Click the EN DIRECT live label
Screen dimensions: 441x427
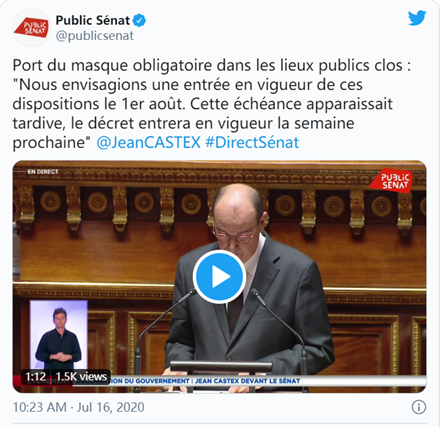pos(43,172)
